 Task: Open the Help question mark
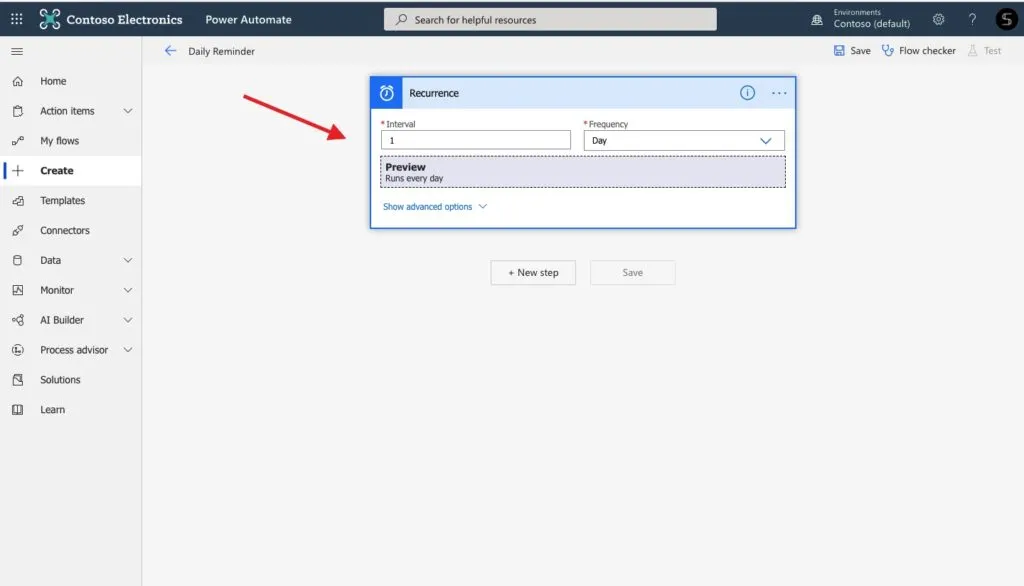click(x=972, y=20)
